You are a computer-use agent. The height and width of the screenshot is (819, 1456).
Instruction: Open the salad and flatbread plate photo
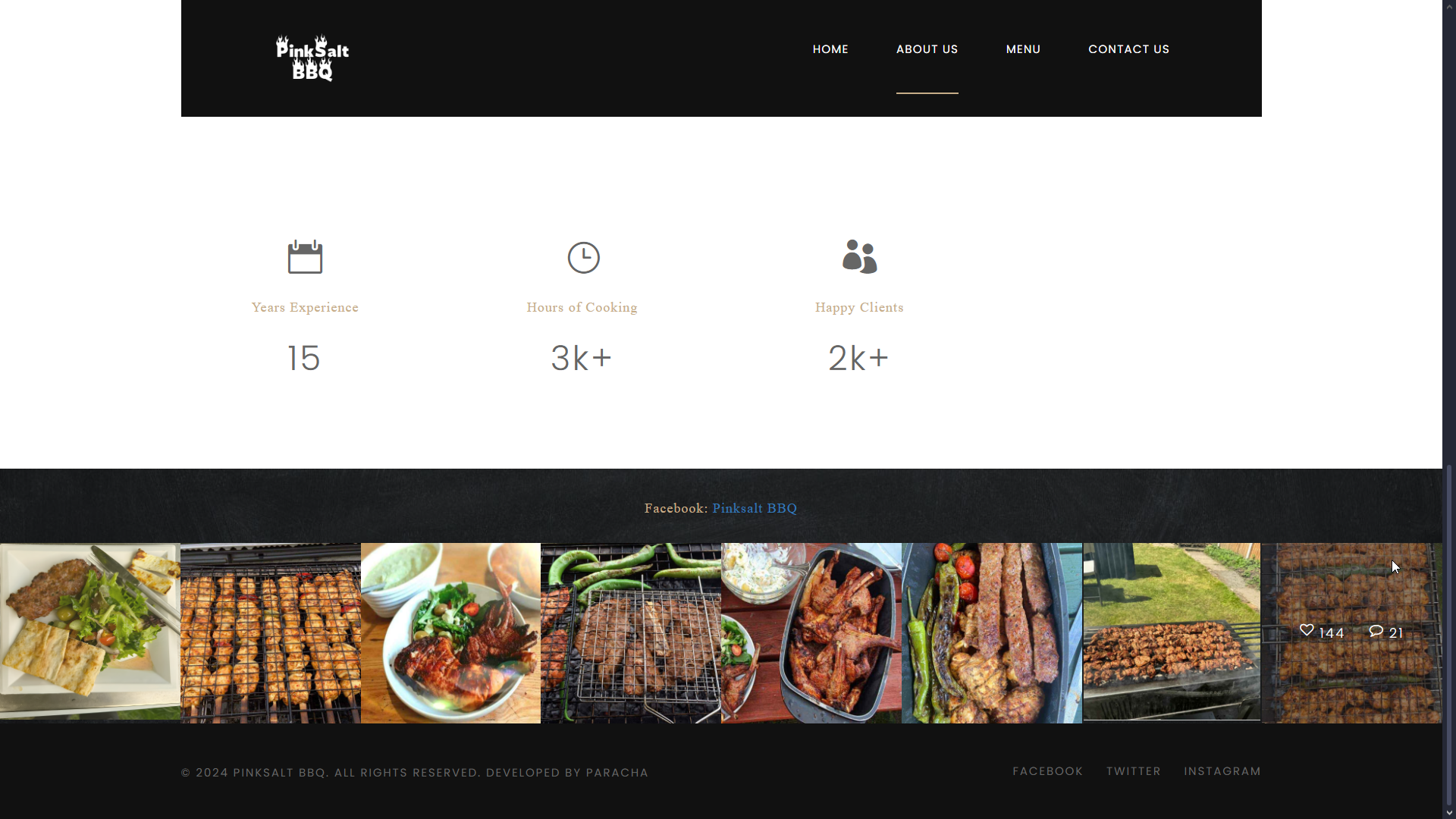[x=90, y=632]
